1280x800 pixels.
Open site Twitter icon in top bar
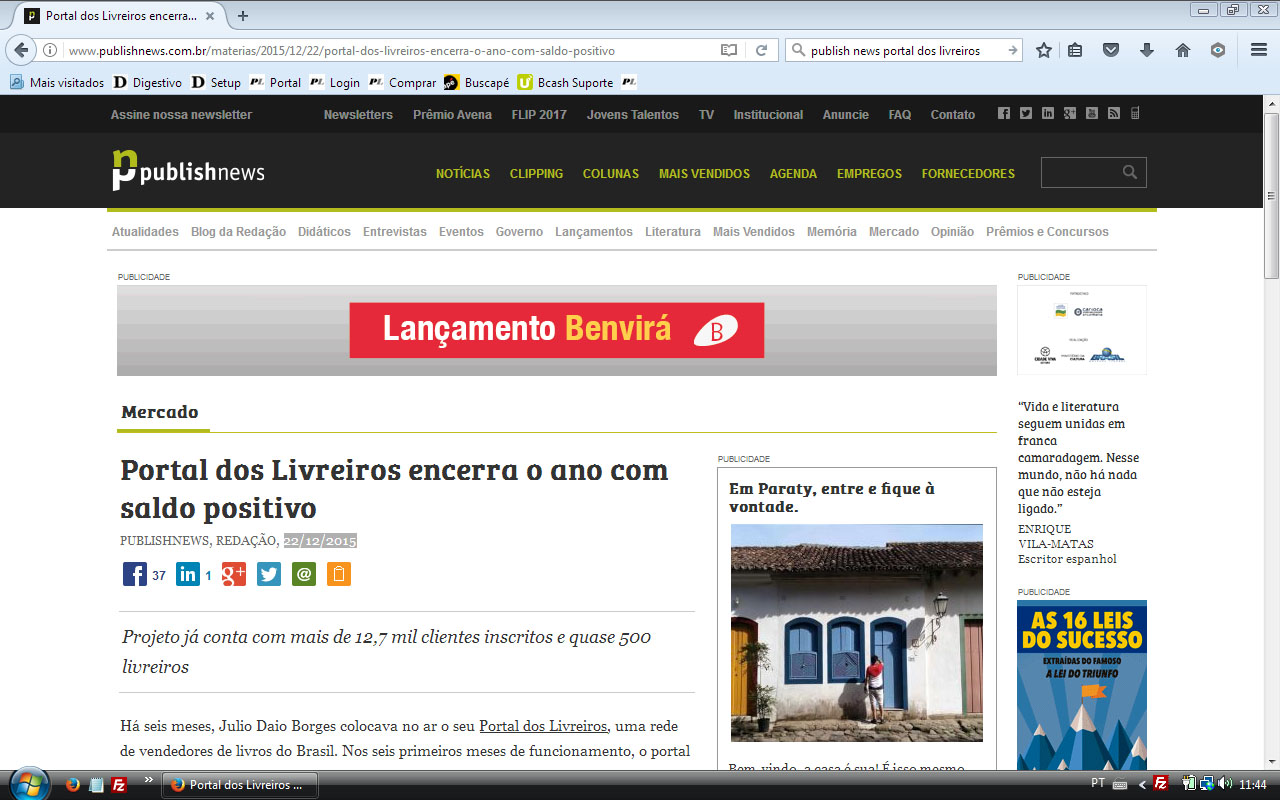[1026, 114]
